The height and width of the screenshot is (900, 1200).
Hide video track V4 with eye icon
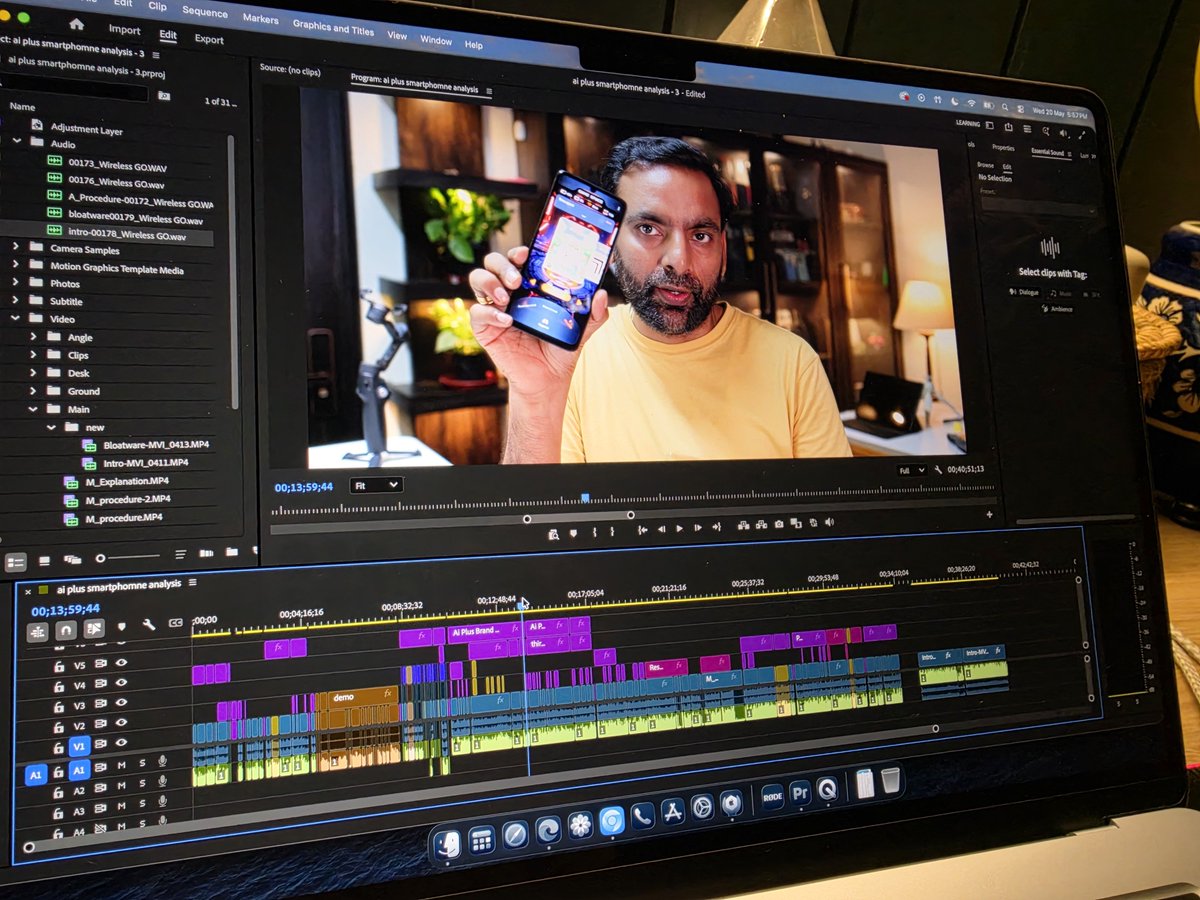(121, 682)
